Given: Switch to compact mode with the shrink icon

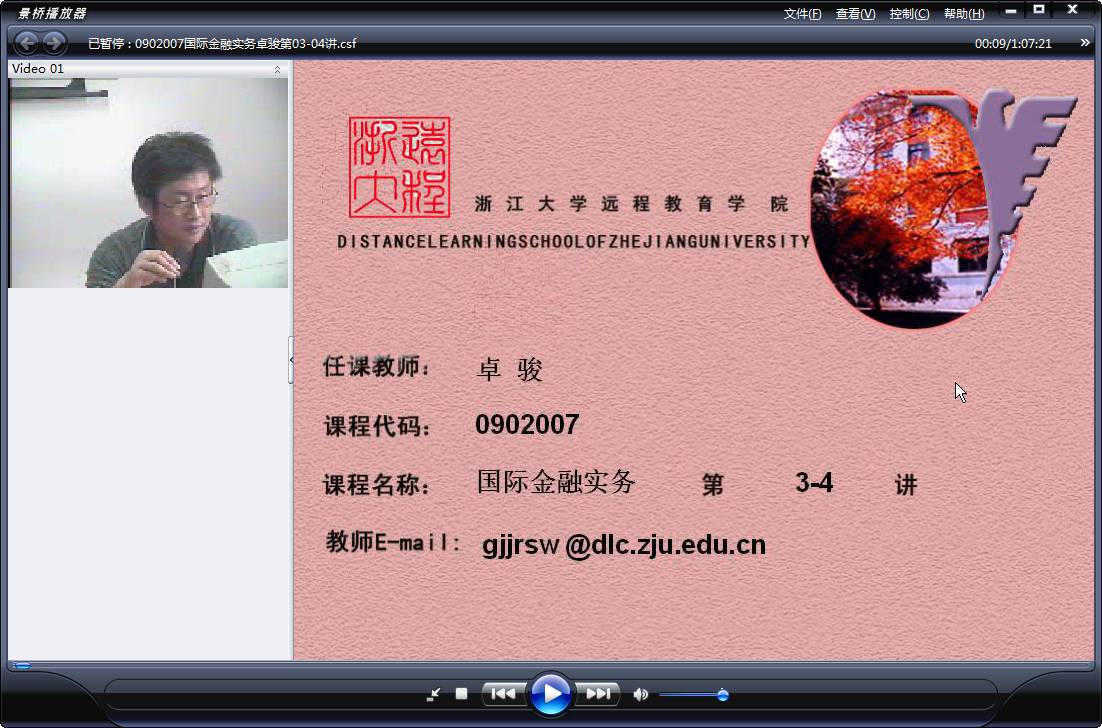Looking at the screenshot, I should coord(433,694).
